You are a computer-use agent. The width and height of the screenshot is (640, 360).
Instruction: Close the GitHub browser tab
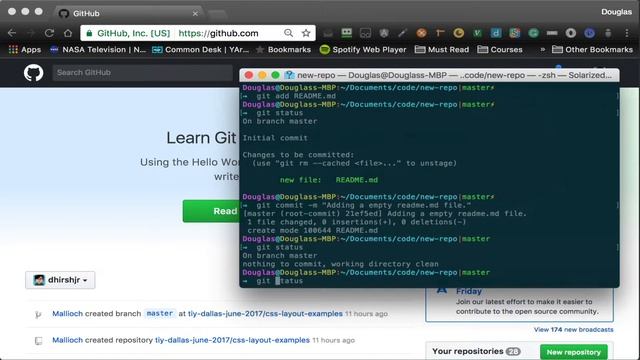point(195,13)
